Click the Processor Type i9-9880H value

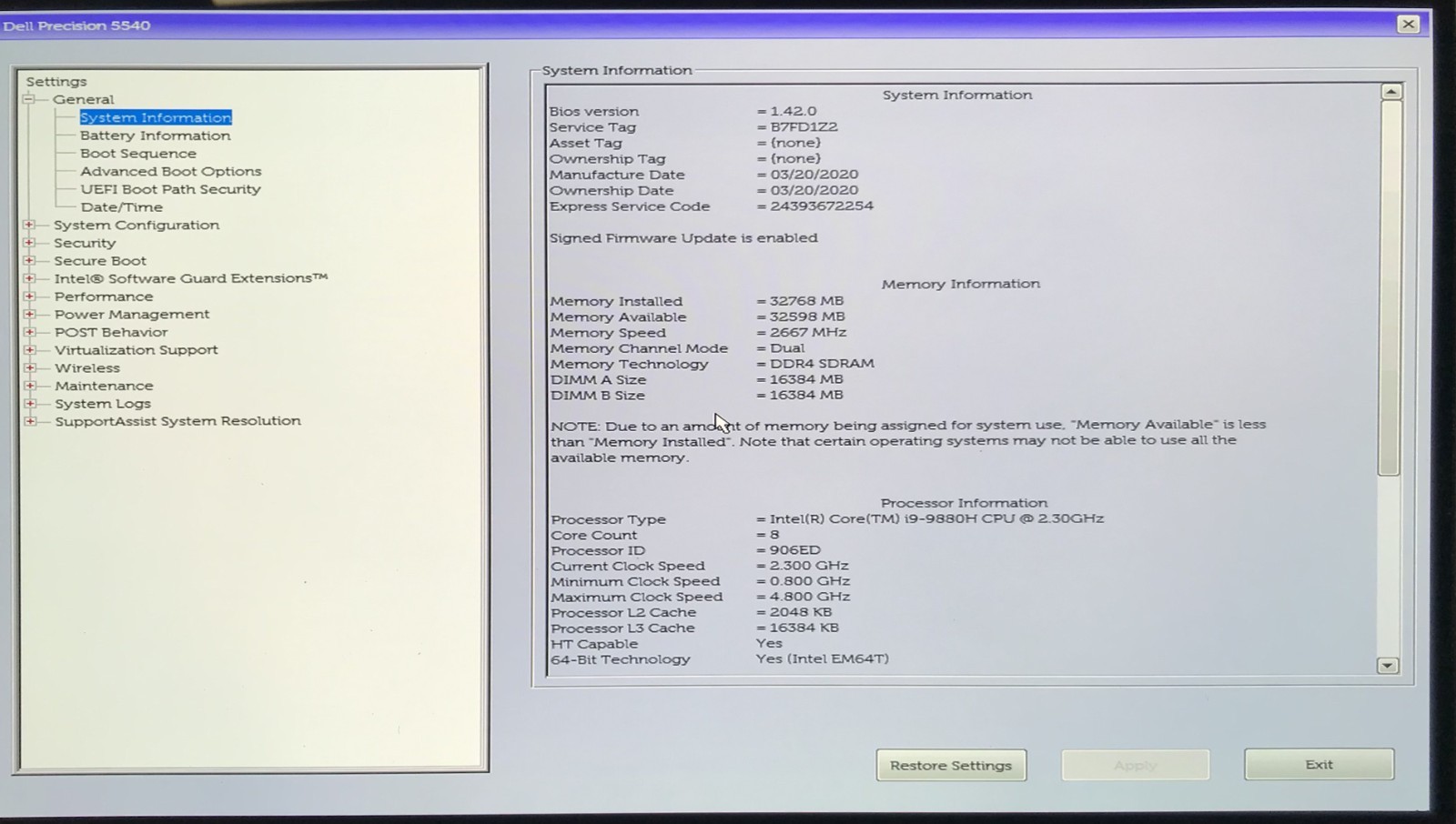pos(936,518)
